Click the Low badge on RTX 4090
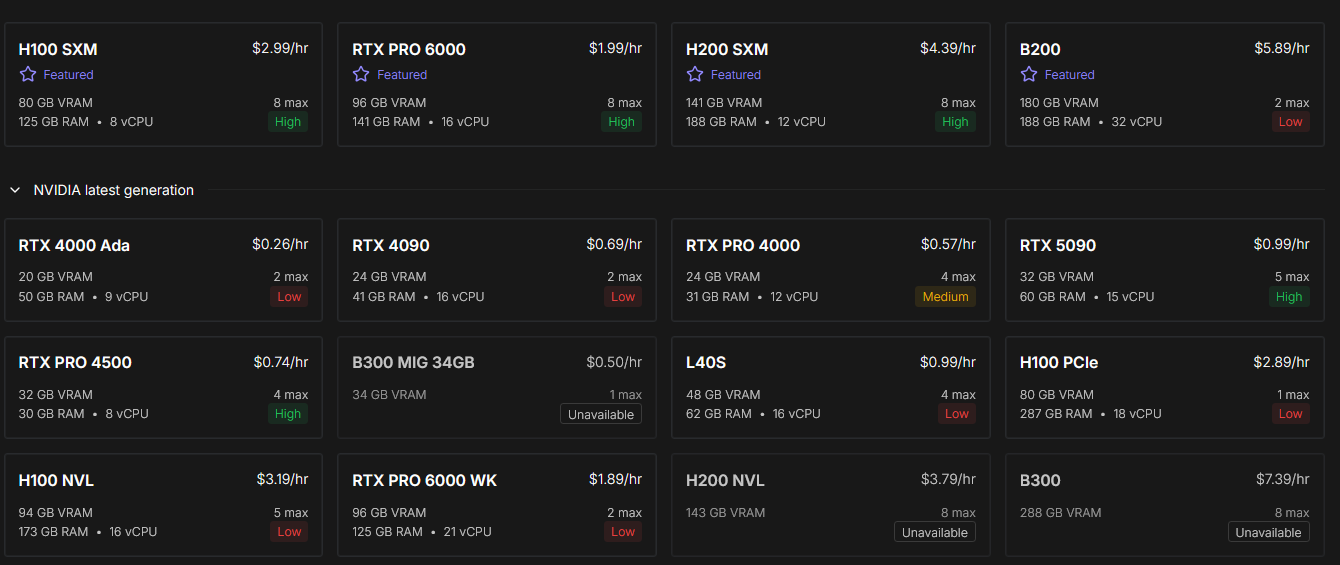 coord(623,297)
